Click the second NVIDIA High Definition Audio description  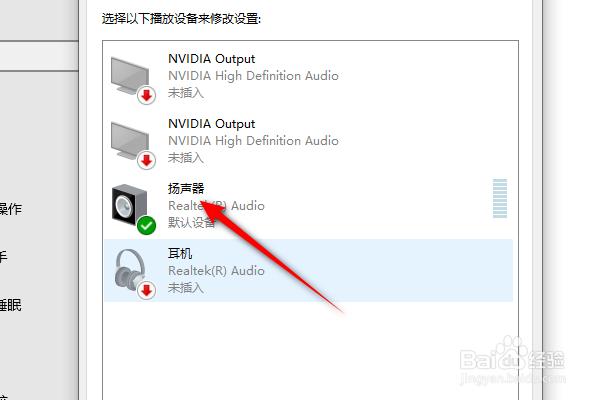pos(253,141)
